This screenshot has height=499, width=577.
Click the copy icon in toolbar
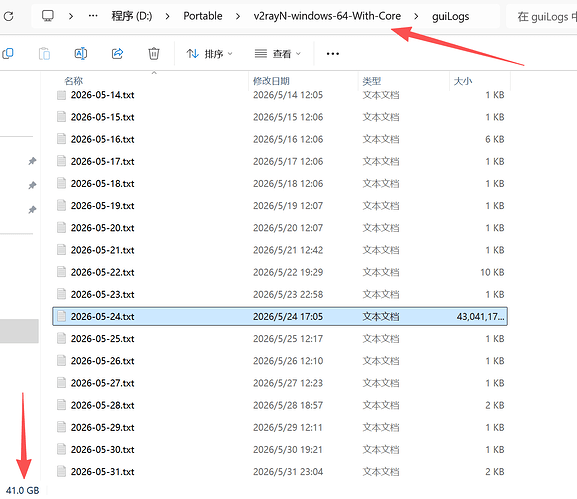click(8, 54)
